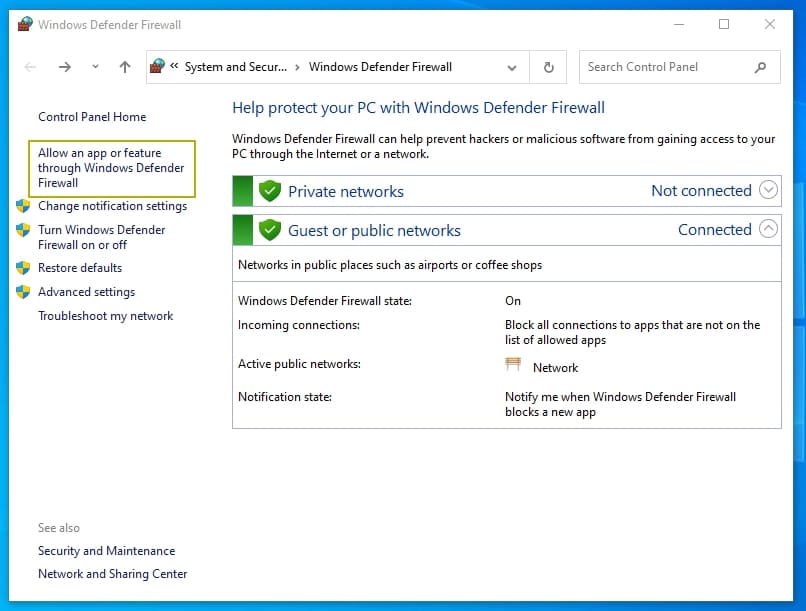806x611 pixels.
Task: Go up one level with the up arrow
Action: [x=125, y=67]
